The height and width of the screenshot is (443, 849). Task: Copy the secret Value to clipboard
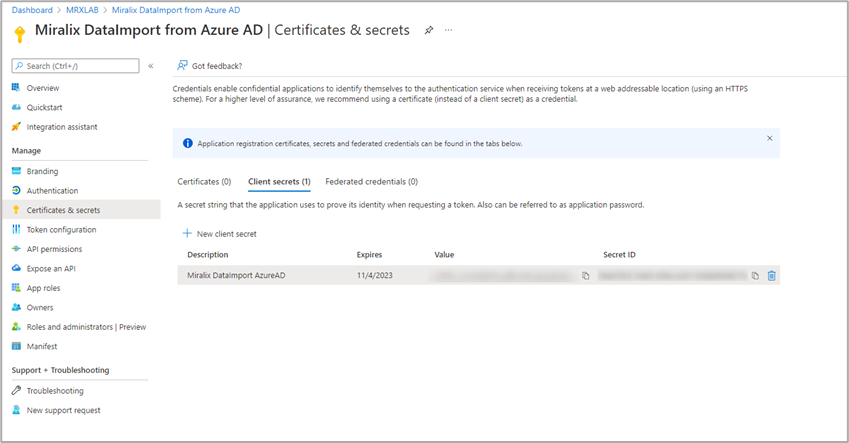pos(585,276)
